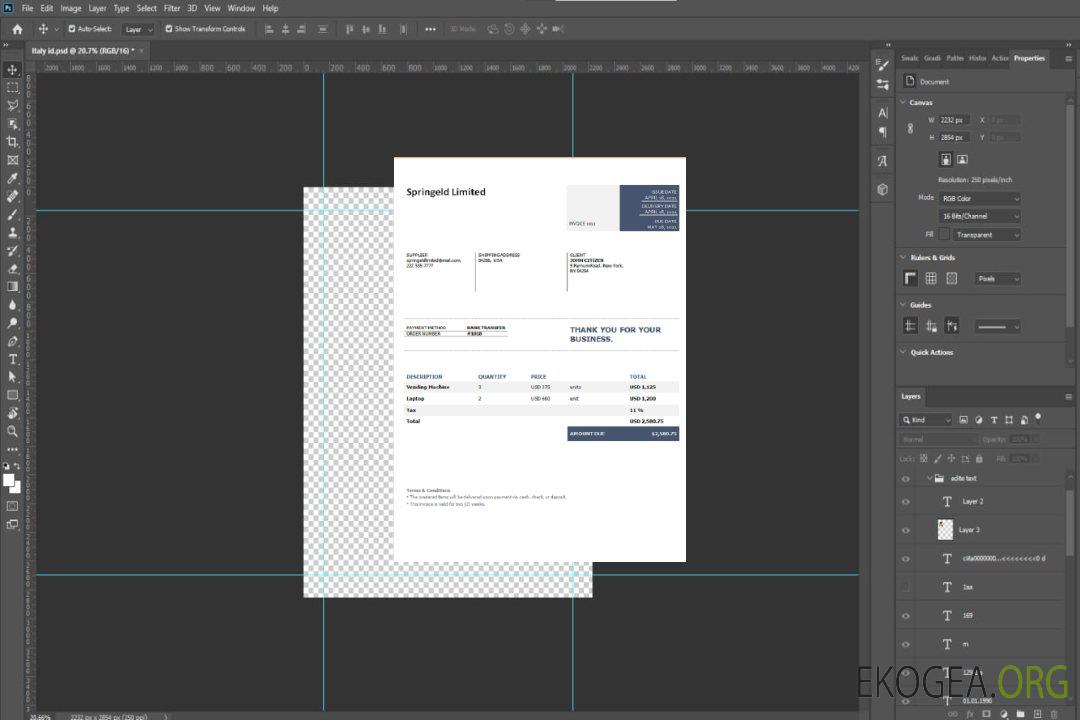Open the Image menu

[x=71, y=8]
